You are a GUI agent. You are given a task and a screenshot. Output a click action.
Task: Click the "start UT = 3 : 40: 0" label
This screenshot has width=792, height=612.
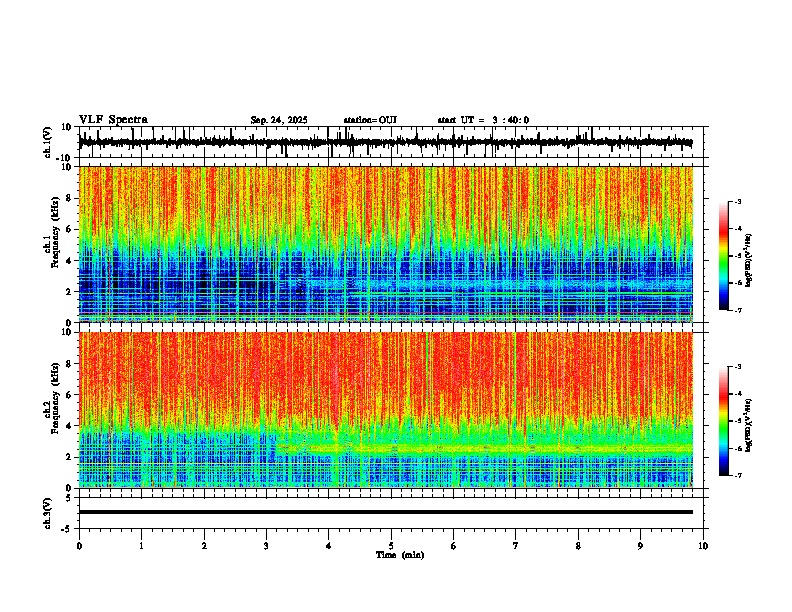coord(483,120)
